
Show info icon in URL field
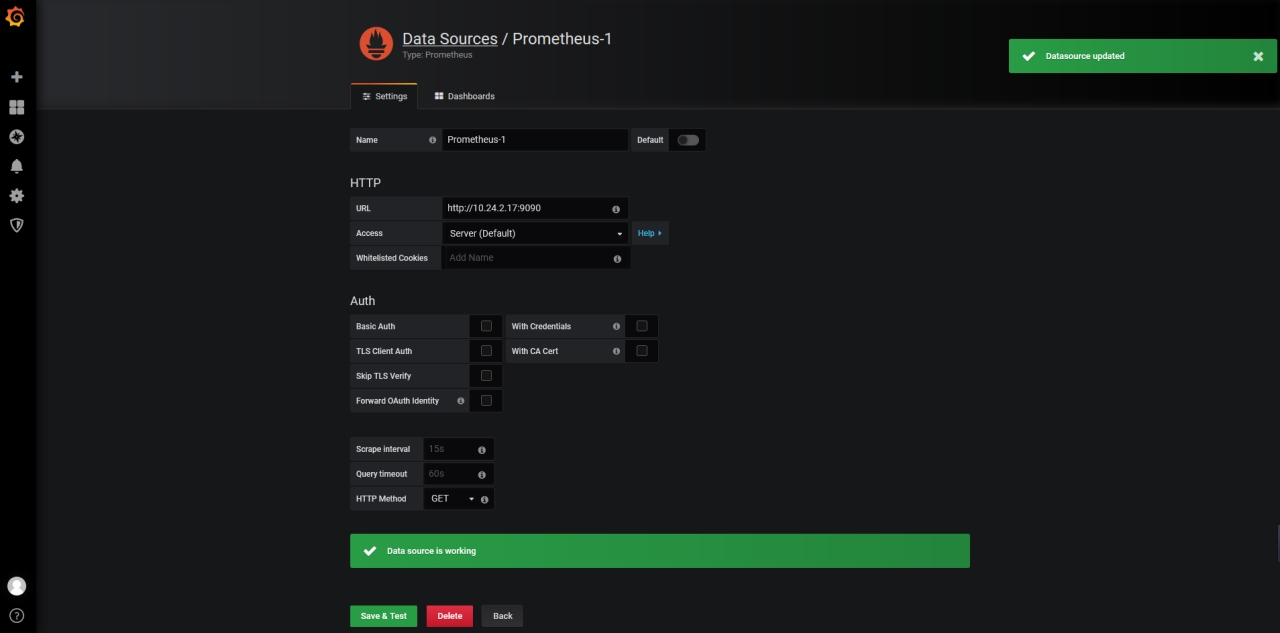click(x=616, y=209)
